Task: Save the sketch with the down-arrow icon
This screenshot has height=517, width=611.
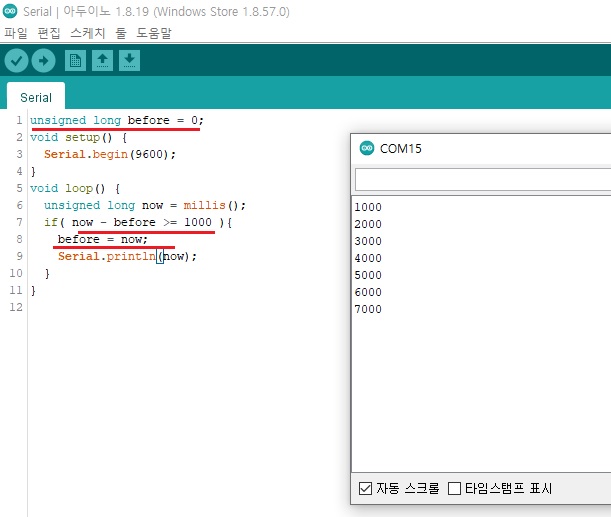Action: (x=129, y=61)
